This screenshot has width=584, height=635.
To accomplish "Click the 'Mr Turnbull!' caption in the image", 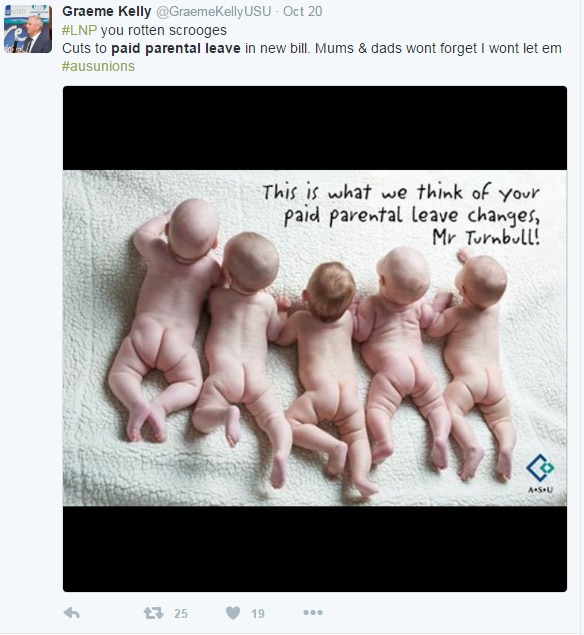I will tap(486, 237).
